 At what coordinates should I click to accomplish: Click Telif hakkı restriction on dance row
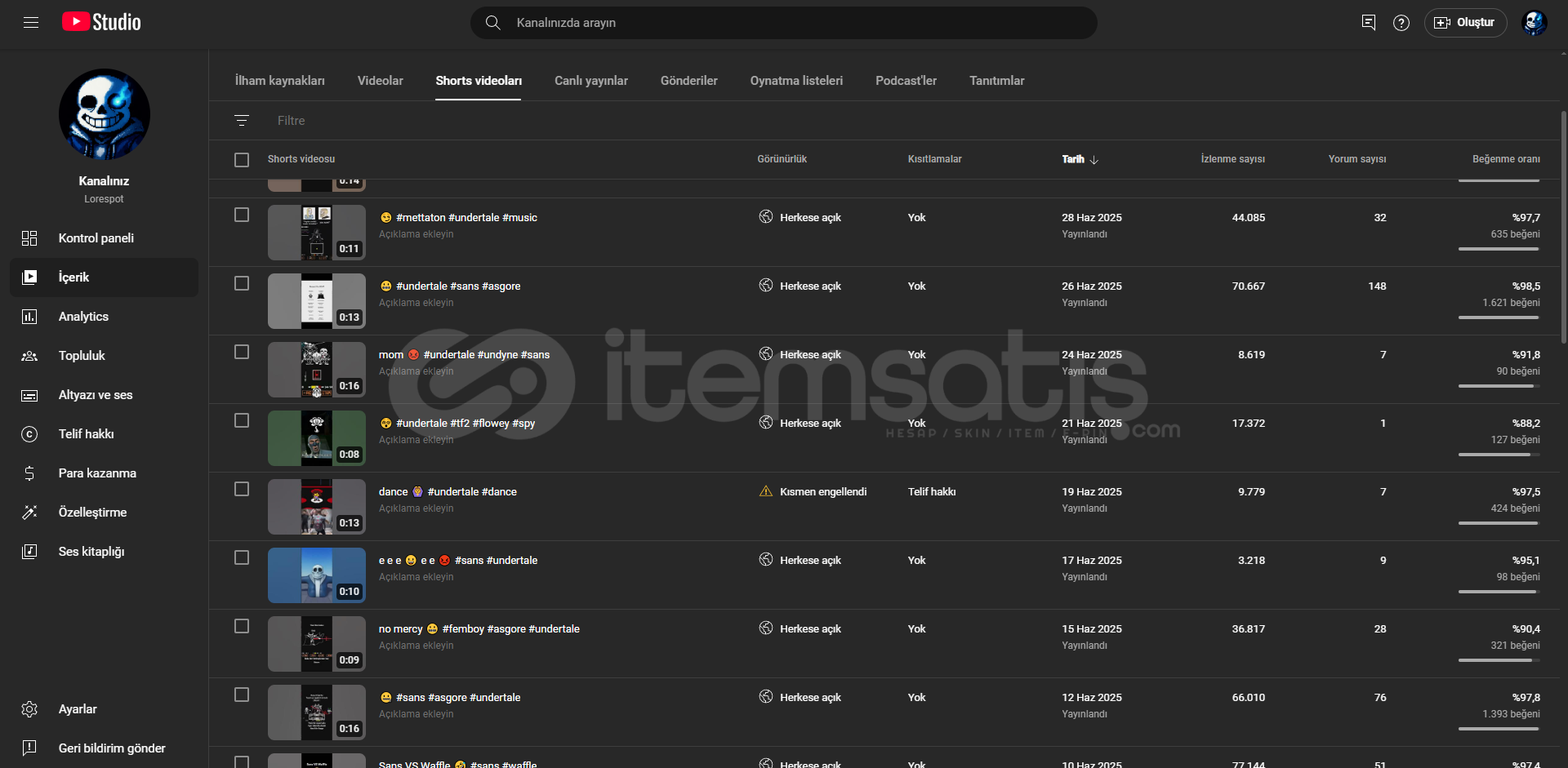[932, 491]
